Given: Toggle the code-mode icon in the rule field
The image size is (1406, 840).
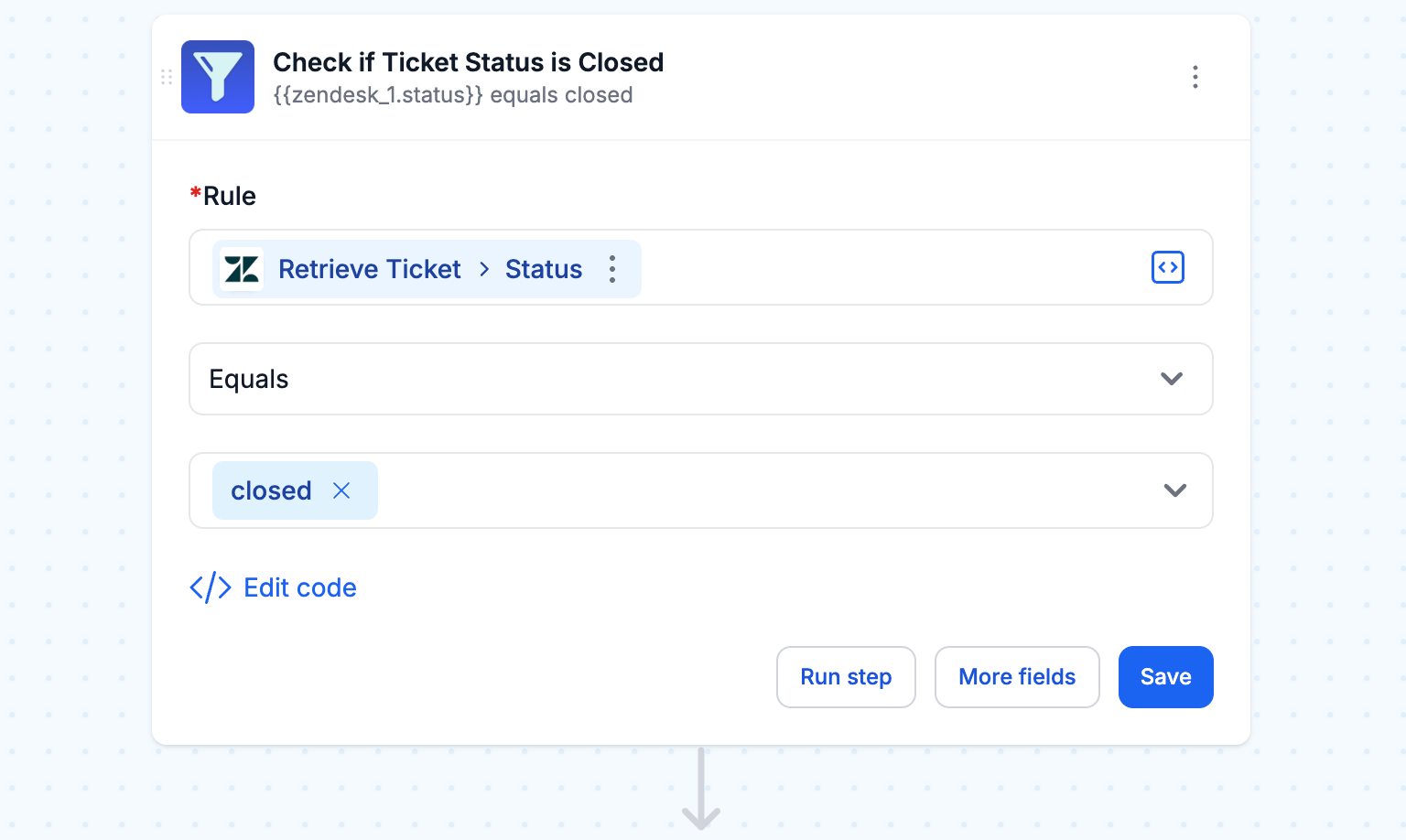Looking at the screenshot, I should click(1167, 267).
